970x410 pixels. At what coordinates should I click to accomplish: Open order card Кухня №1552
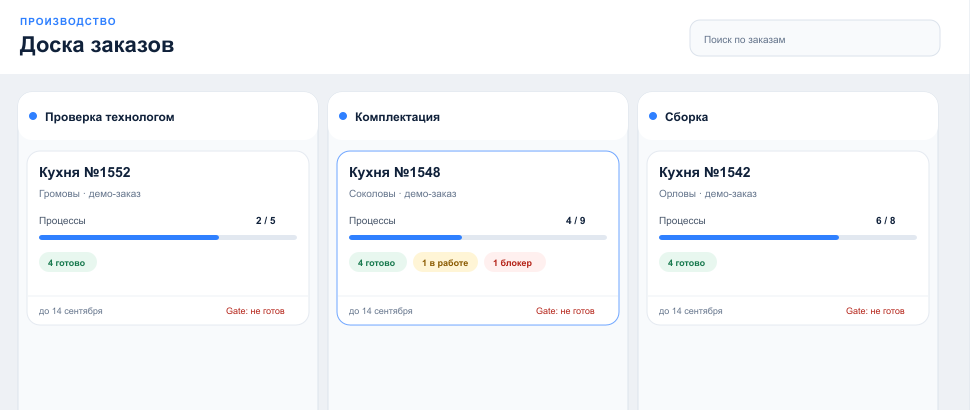click(168, 238)
